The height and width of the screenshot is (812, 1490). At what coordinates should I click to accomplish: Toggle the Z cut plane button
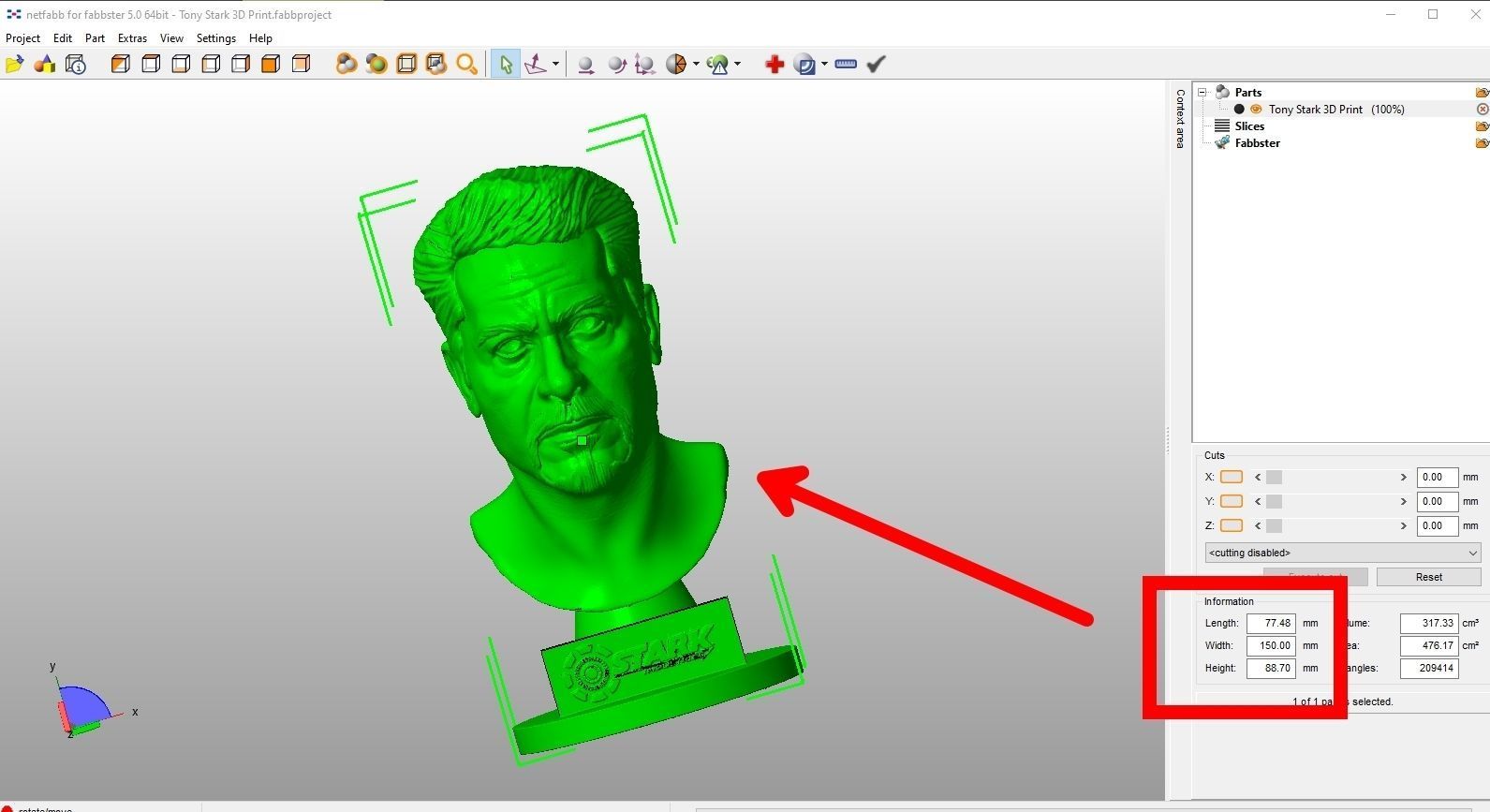coord(1232,525)
